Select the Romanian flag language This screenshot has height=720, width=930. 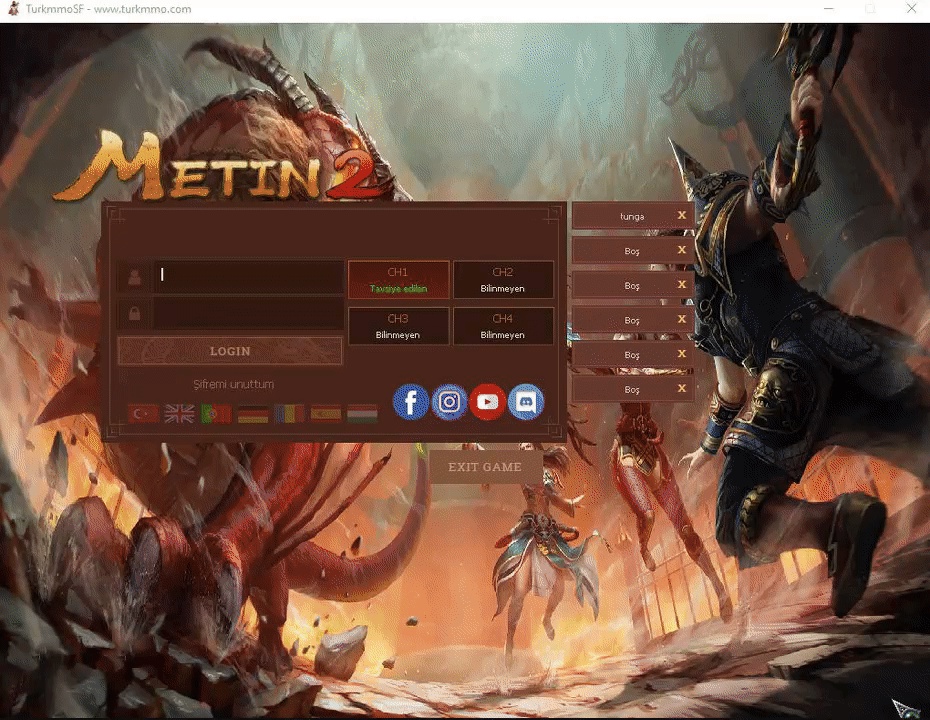(289, 413)
